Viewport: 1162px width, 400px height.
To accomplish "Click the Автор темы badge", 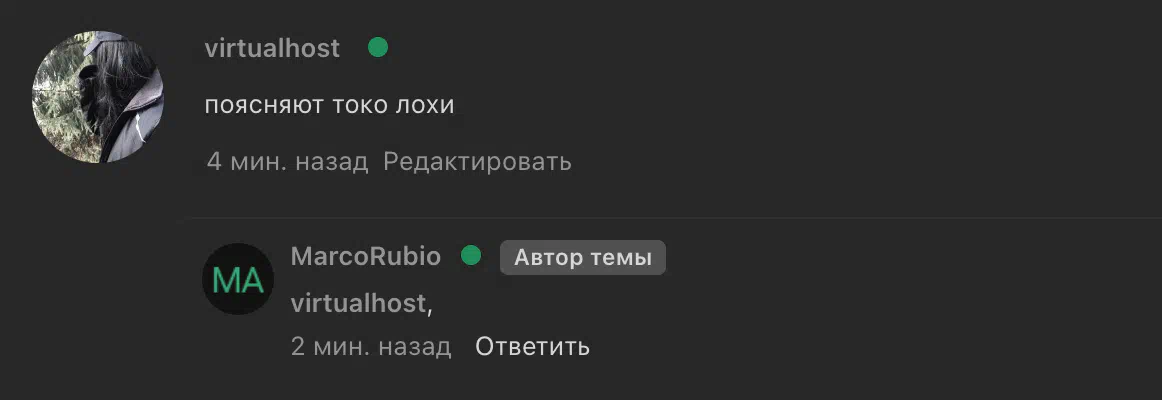I will click(582, 258).
